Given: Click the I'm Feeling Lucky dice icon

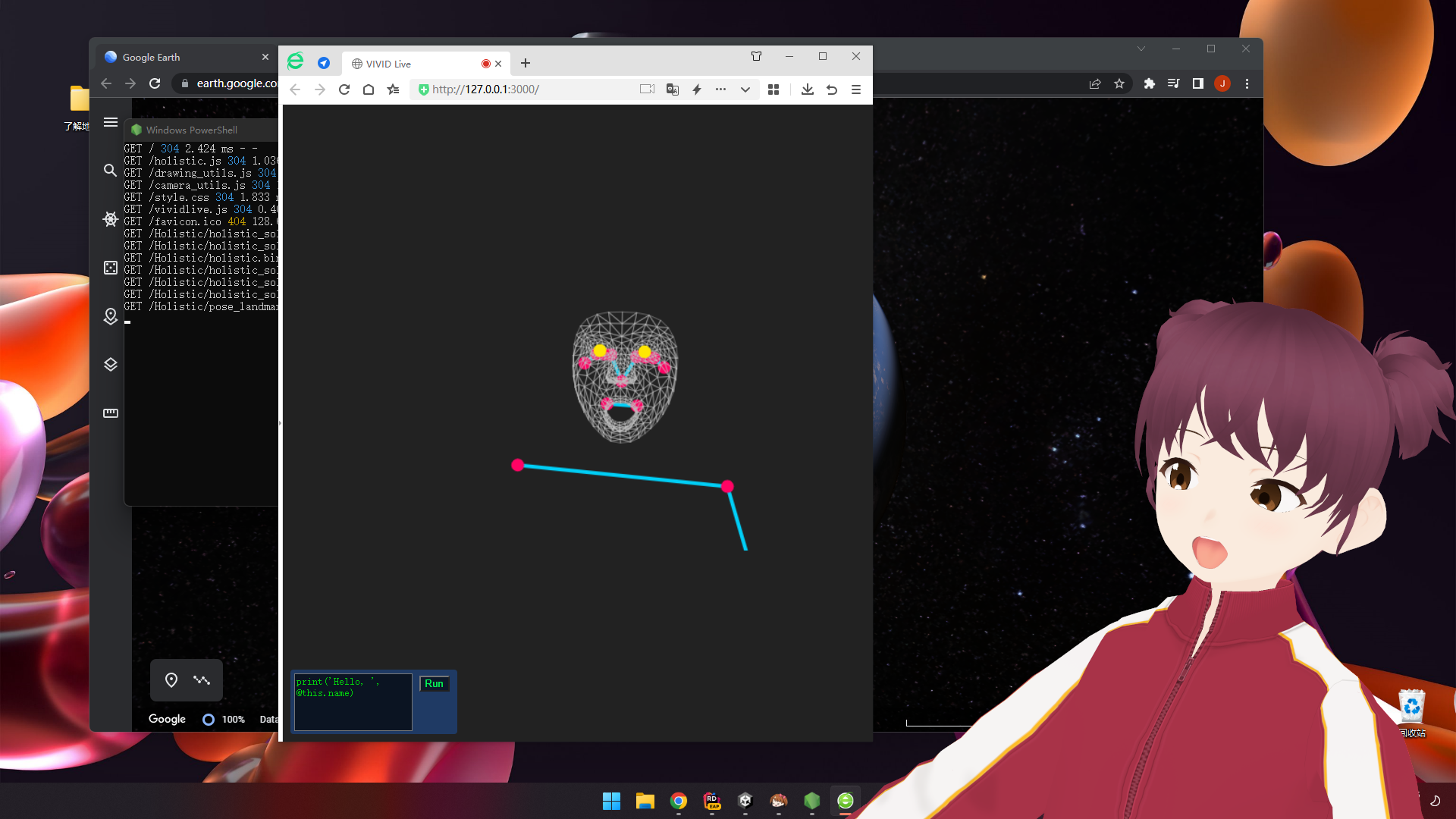Looking at the screenshot, I should tap(111, 268).
